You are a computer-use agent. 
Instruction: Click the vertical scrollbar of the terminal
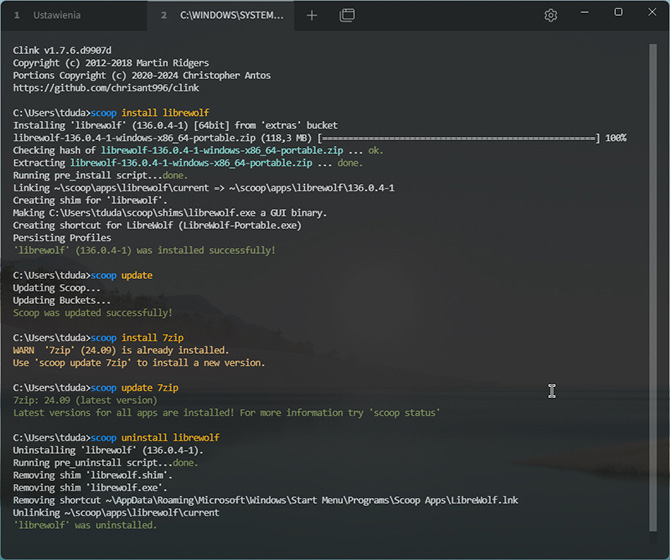652,287
